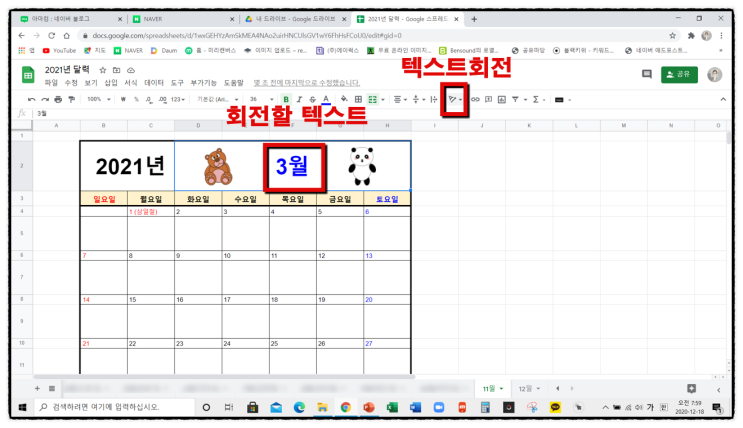Add a new sheet with plus button
The image size is (743, 428).
click(x=37, y=389)
